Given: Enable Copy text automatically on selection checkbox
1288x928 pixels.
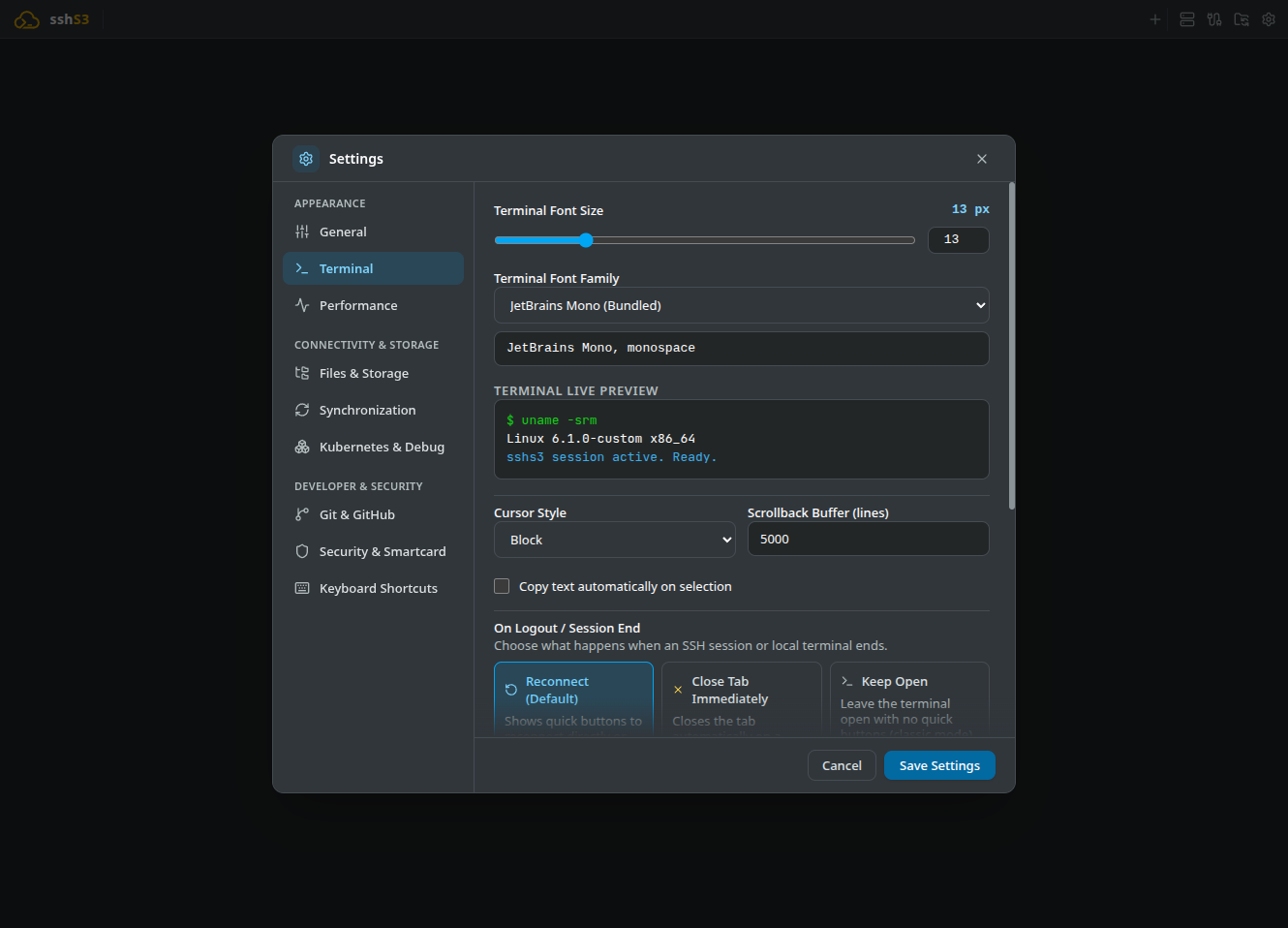Looking at the screenshot, I should pyautogui.click(x=502, y=586).
